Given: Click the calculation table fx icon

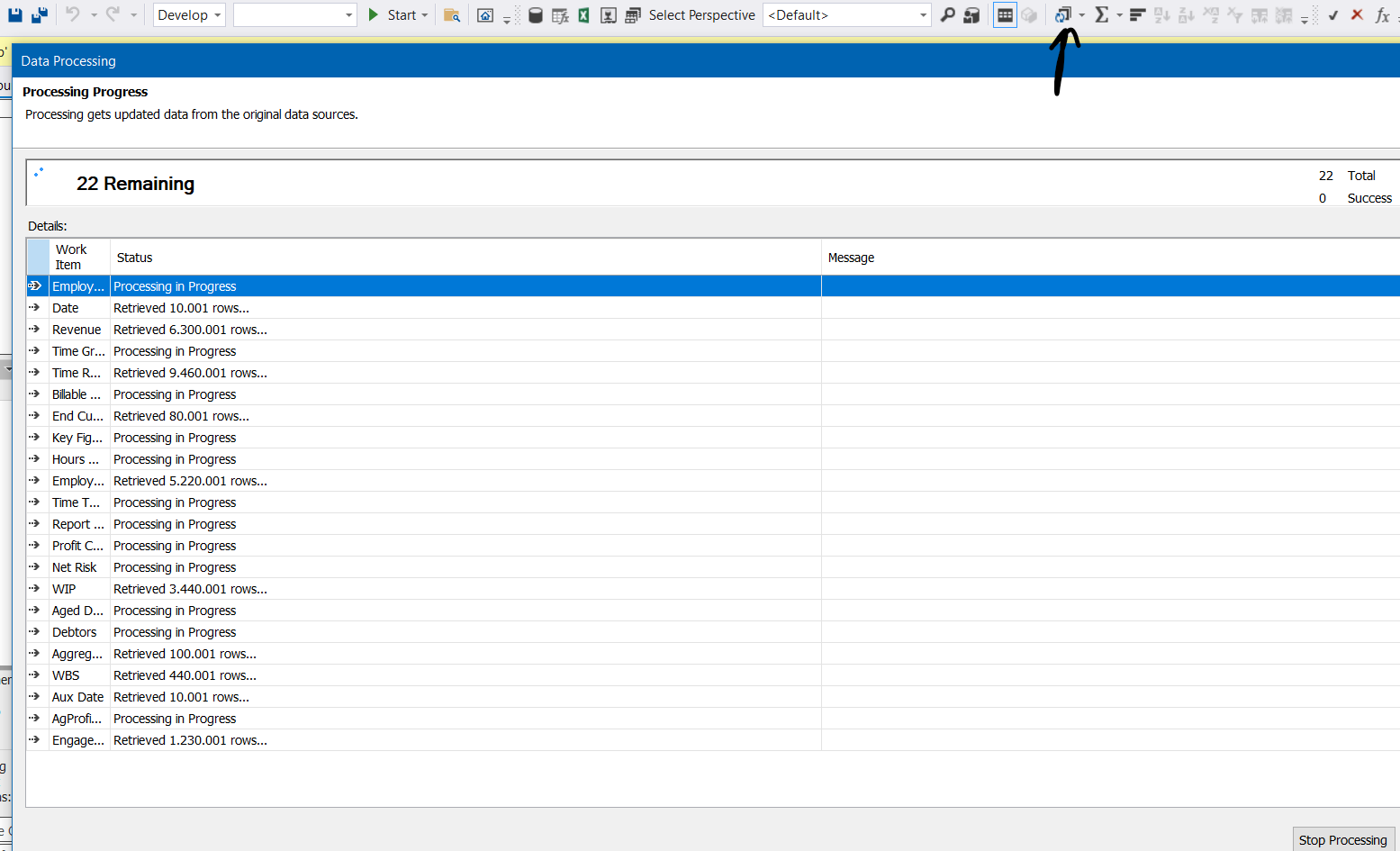Looking at the screenshot, I should click(x=560, y=15).
